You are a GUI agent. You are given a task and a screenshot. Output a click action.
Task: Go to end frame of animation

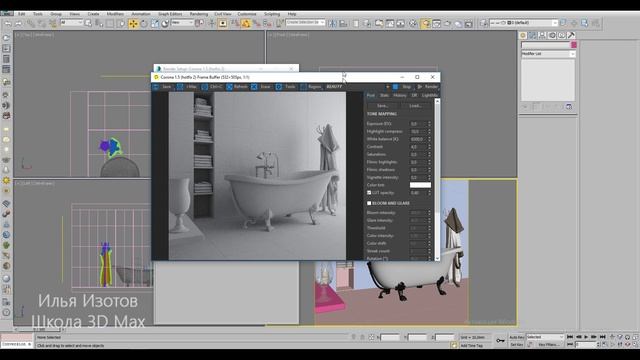point(602,337)
